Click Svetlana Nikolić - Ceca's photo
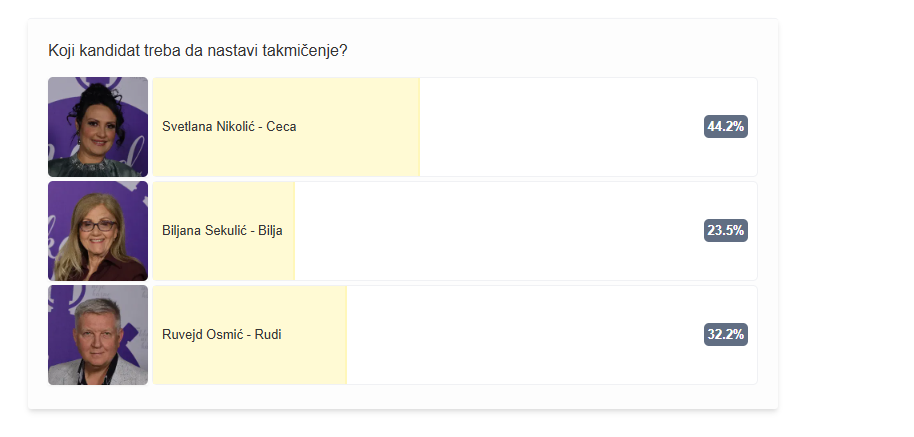This screenshot has height=437, width=914. [x=98, y=127]
